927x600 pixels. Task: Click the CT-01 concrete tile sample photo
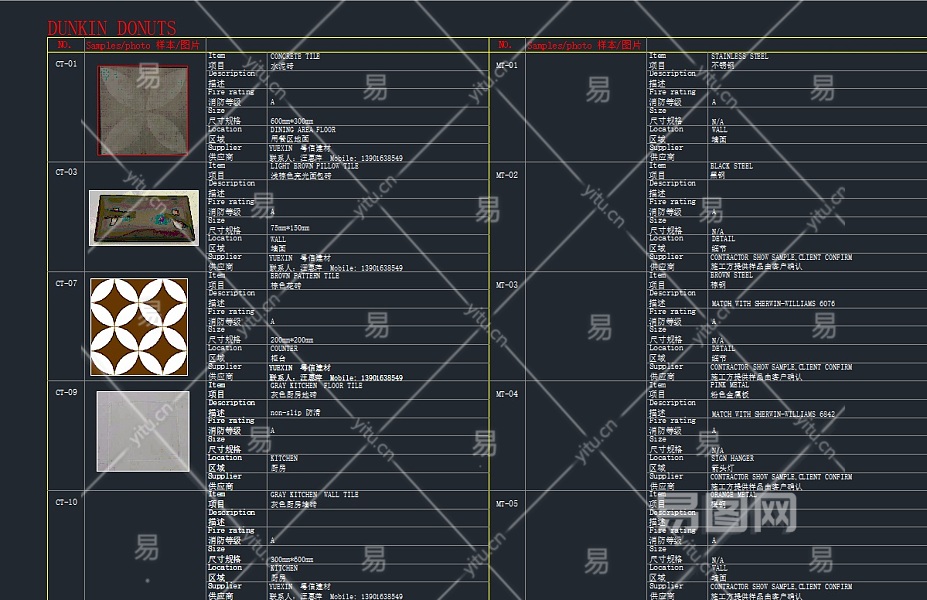click(x=143, y=111)
